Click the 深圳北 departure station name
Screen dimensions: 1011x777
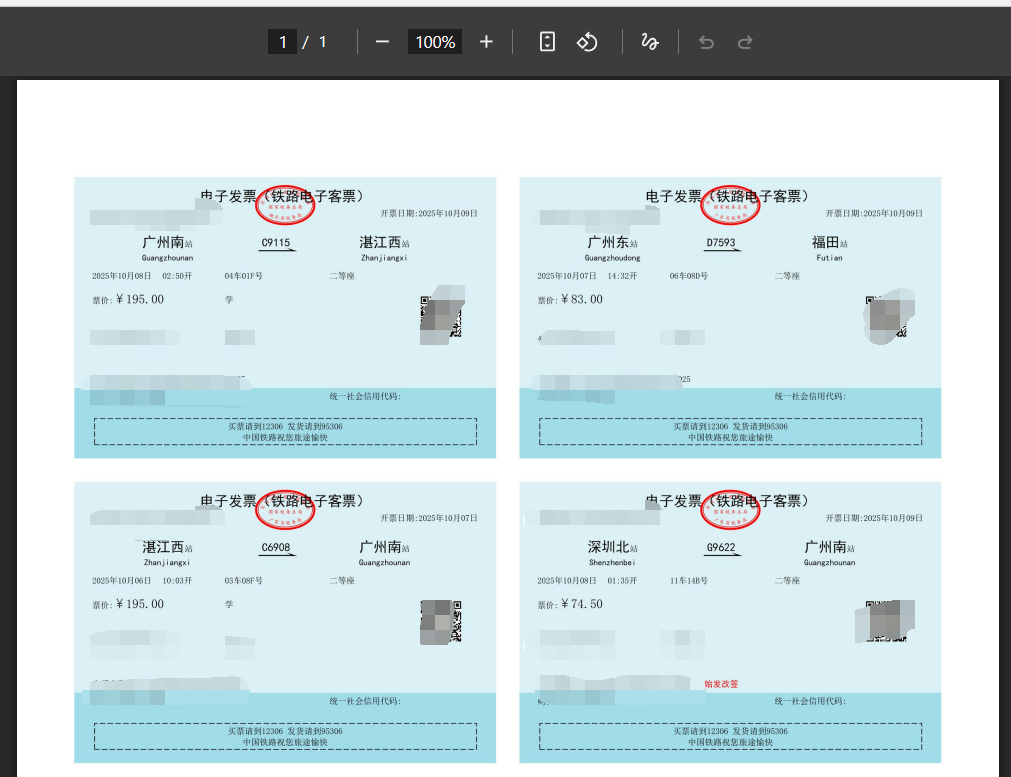(x=608, y=547)
